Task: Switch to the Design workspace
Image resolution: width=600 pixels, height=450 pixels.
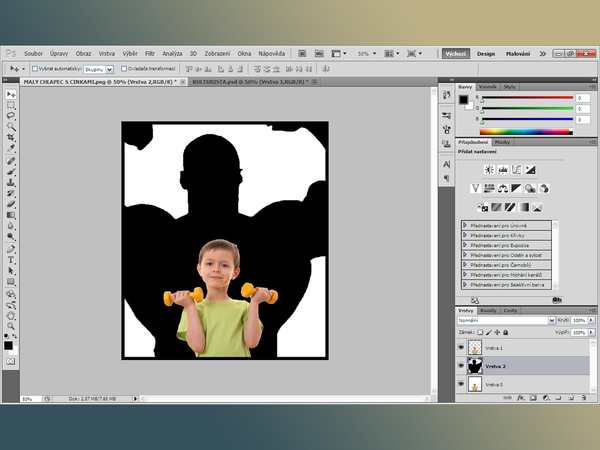Action: [x=486, y=53]
